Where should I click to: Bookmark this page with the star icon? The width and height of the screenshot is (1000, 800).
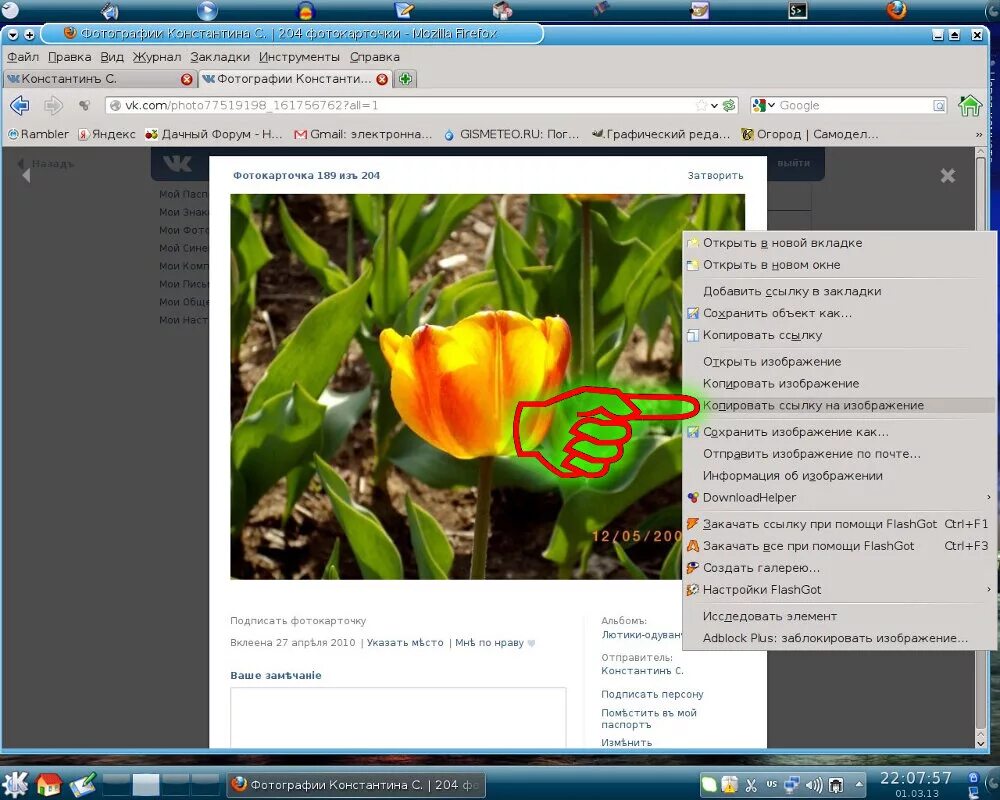pos(702,105)
